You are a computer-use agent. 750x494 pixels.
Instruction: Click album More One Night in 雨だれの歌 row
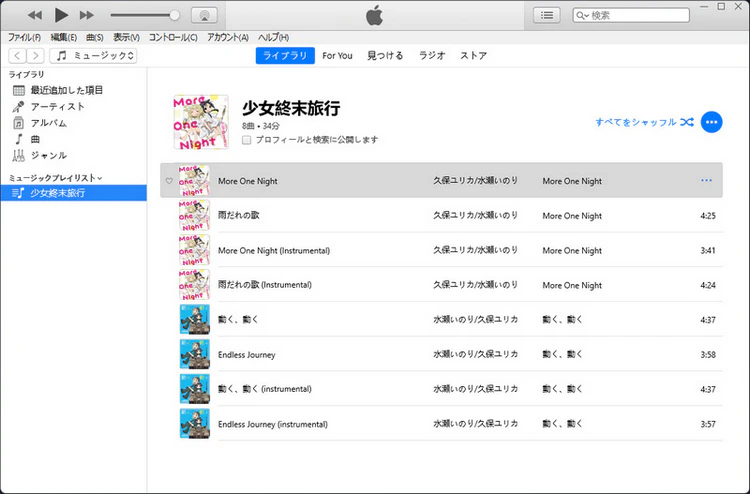pos(572,216)
